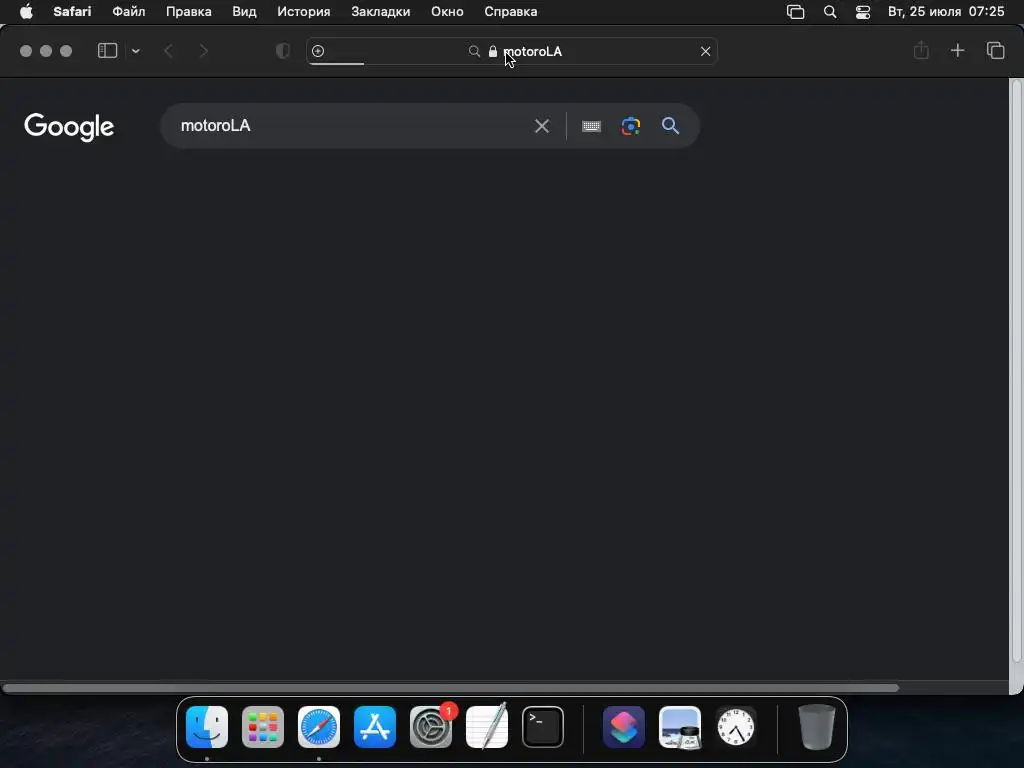
Task: Open the on-screen keyboard input tool
Action: coord(591,126)
